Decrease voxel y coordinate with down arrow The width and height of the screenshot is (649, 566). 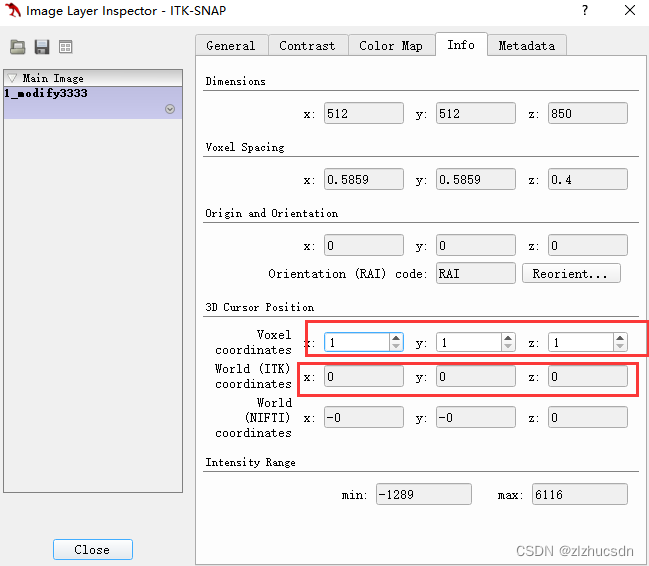tap(508, 347)
